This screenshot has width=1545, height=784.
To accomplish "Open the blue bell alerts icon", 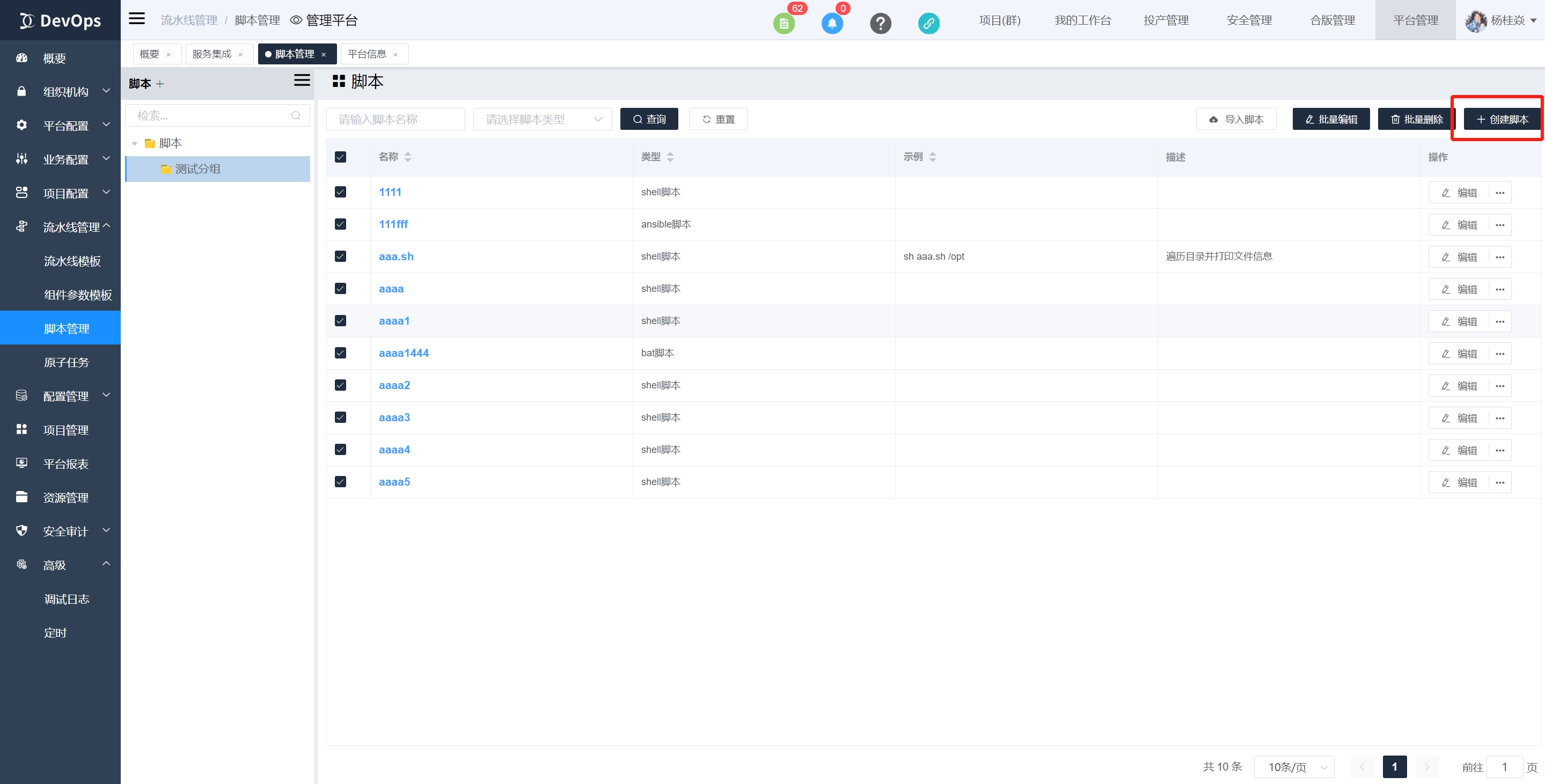I will pyautogui.click(x=832, y=24).
